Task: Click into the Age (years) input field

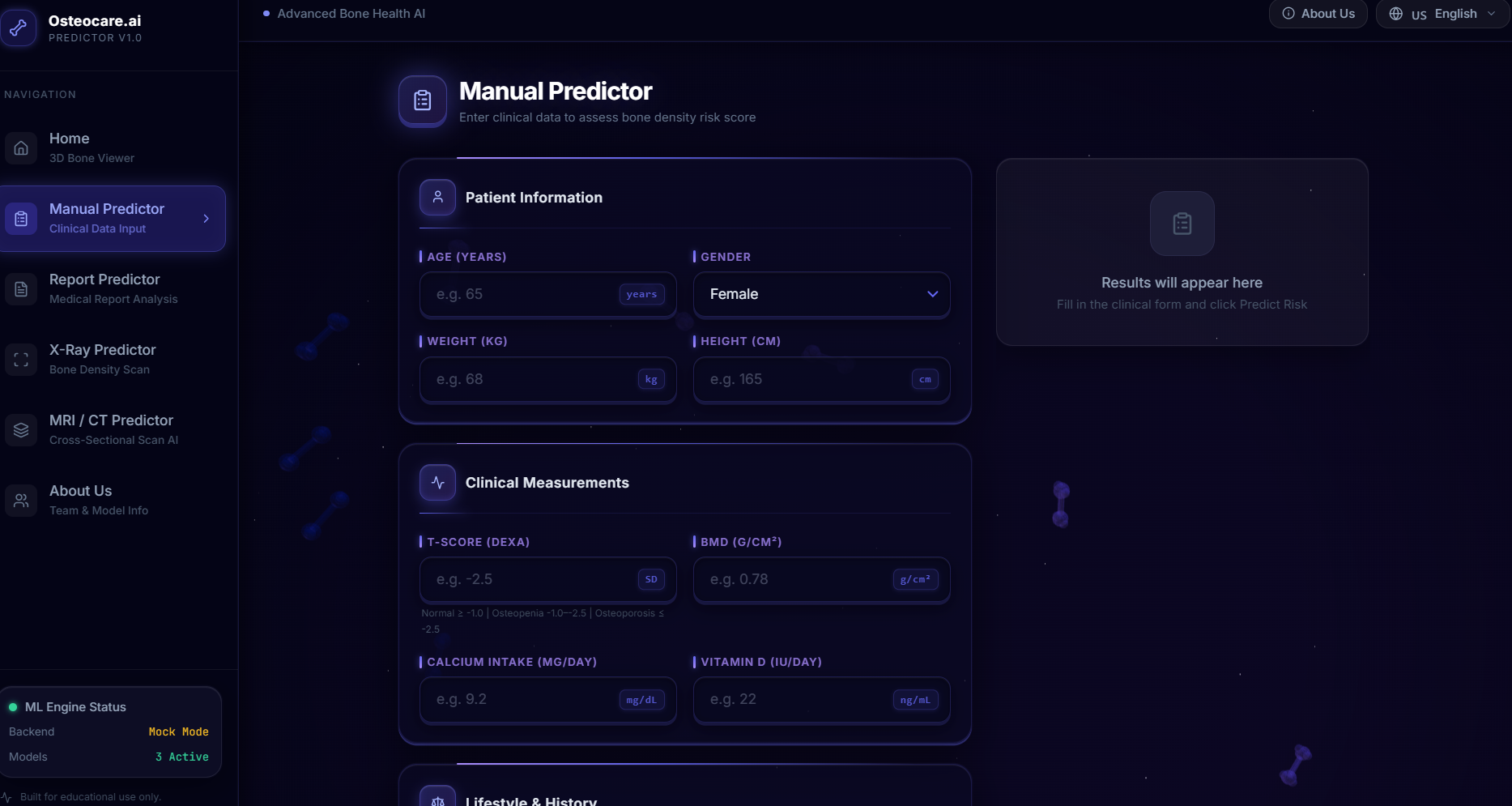Action: [548, 294]
